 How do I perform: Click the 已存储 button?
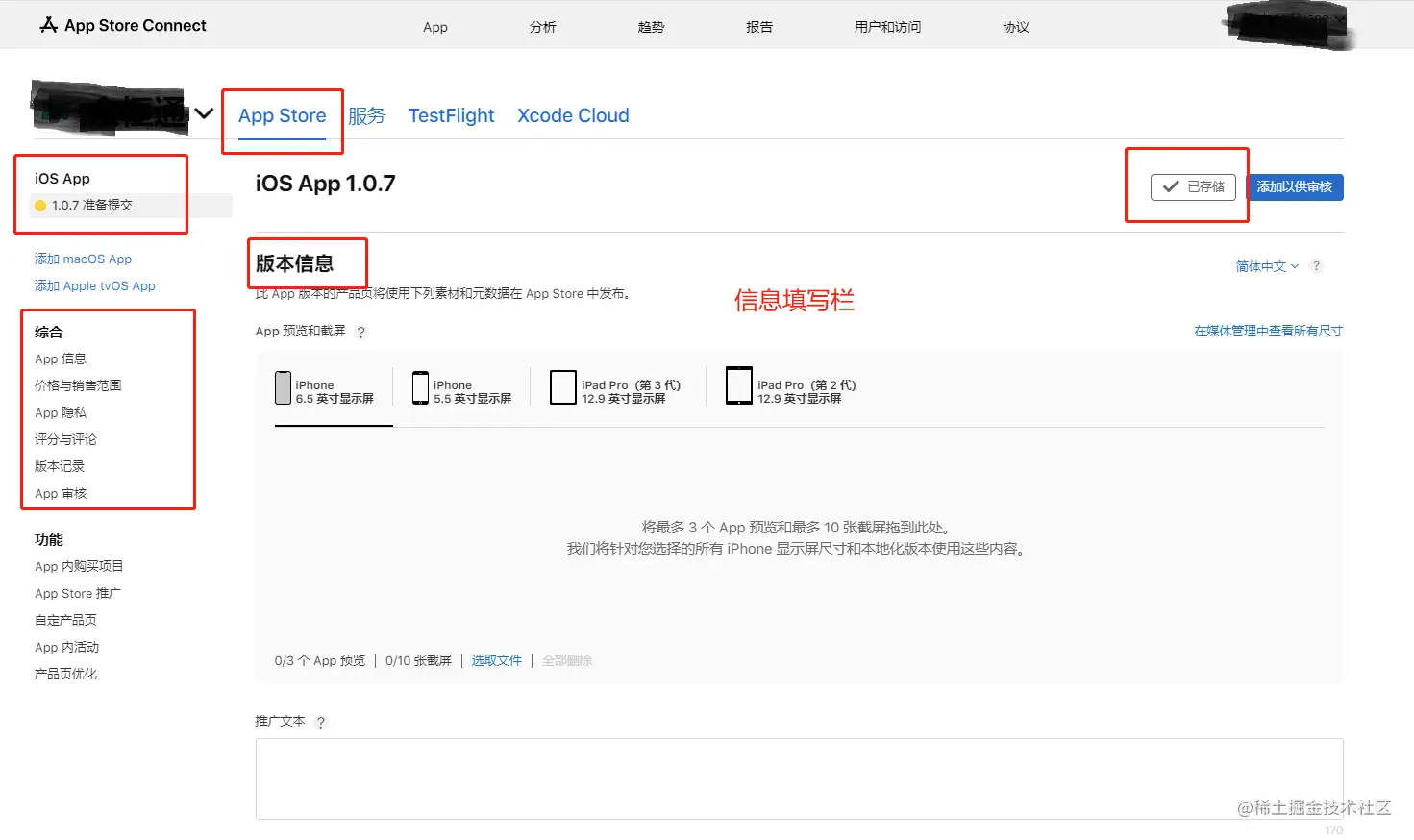click(1193, 187)
